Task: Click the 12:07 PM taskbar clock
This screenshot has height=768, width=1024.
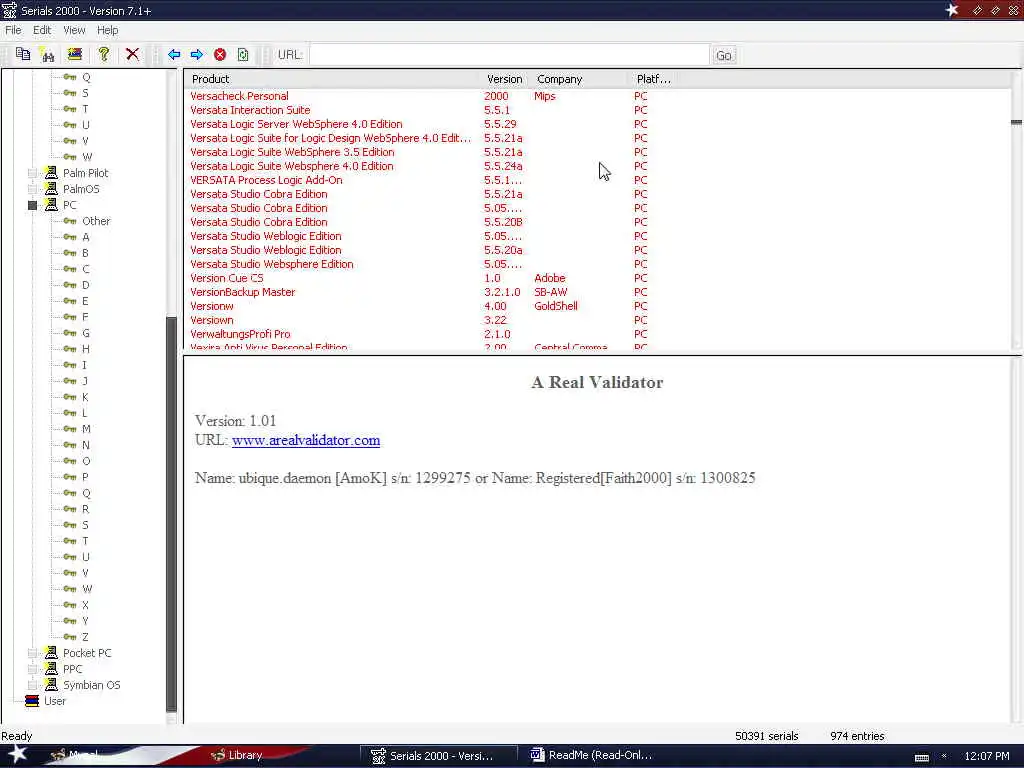Action: pos(986,756)
